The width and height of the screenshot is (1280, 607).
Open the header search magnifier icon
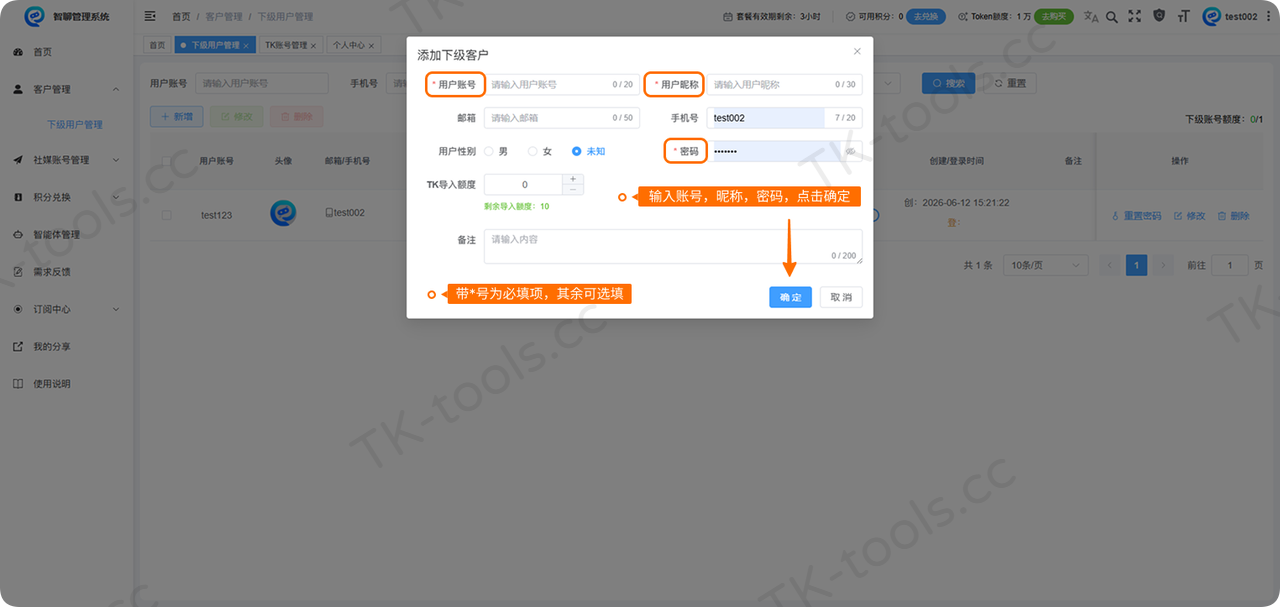pos(1112,16)
